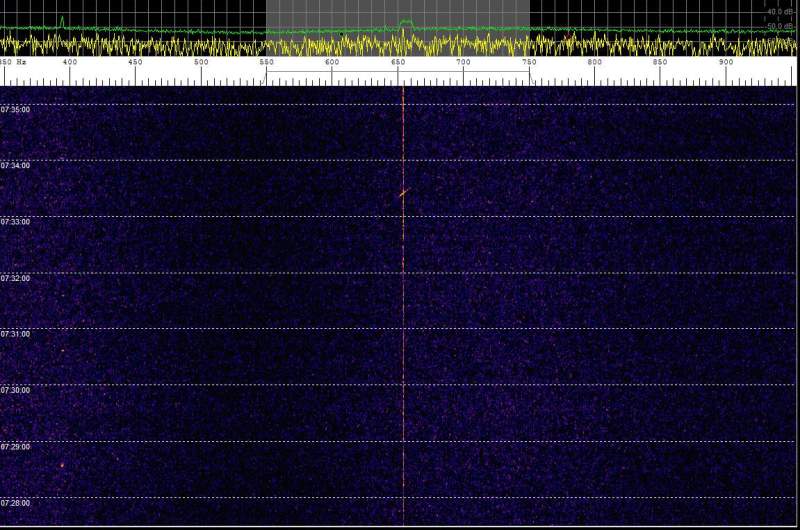The width and height of the screenshot is (800, 530).
Task: Select the 07:28:00 time label
Action: 16,503
